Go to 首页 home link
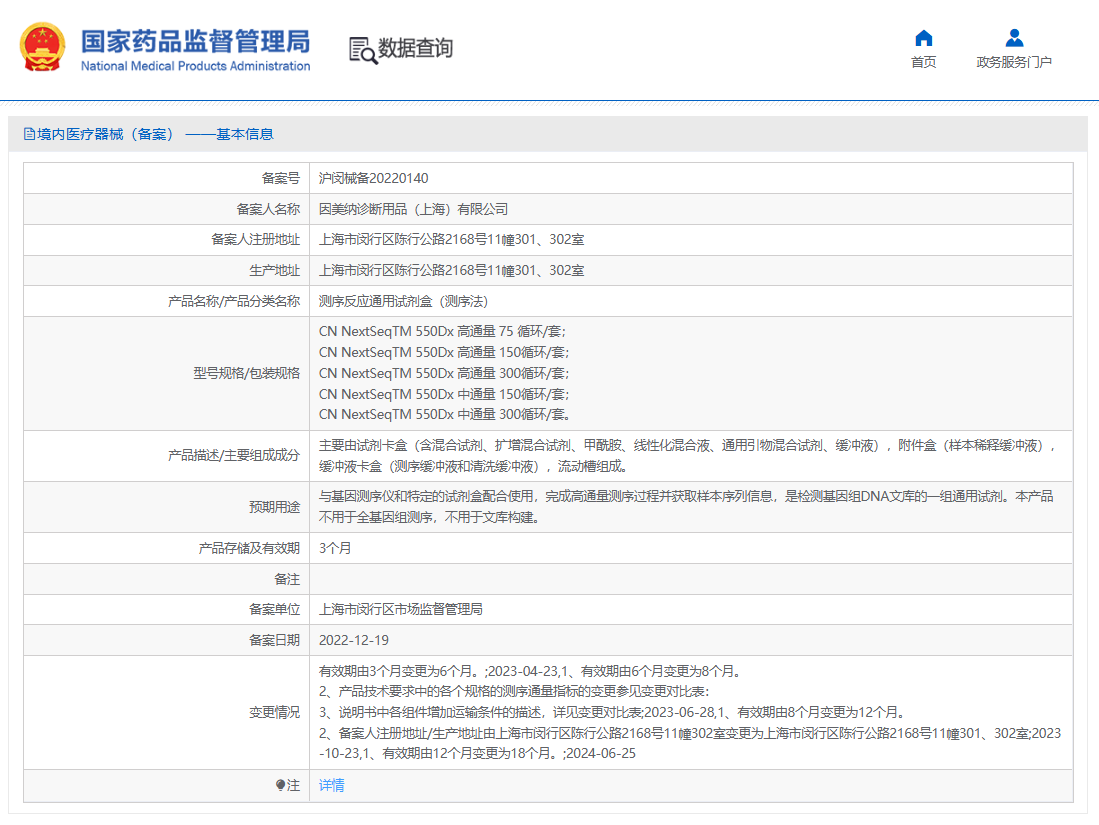Image resolution: width=1099 pixels, height=825 pixels. click(x=924, y=62)
